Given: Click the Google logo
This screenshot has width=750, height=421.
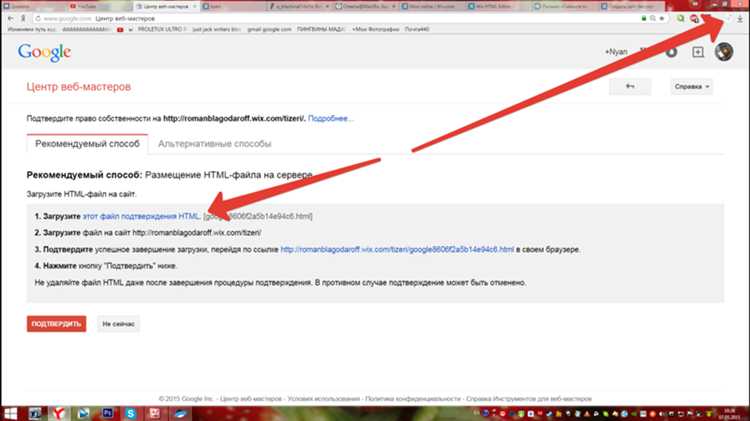Looking at the screenshot, I should [44, 52].
